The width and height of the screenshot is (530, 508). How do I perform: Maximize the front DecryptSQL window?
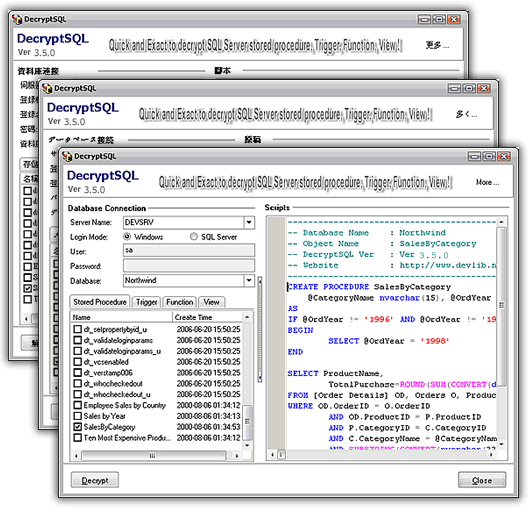click(489, 156)
